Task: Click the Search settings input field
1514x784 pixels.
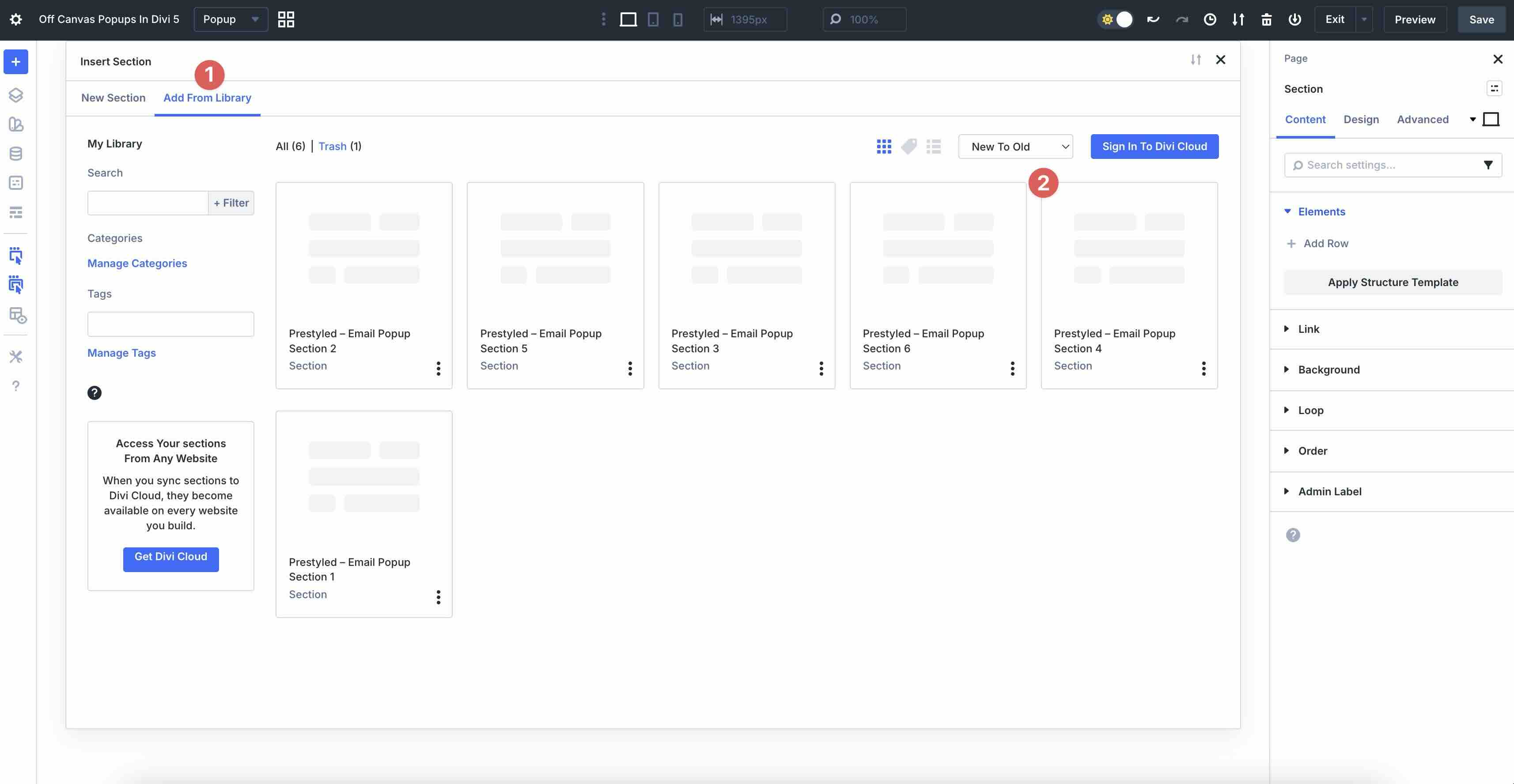Action: [x=1387, y=165]
